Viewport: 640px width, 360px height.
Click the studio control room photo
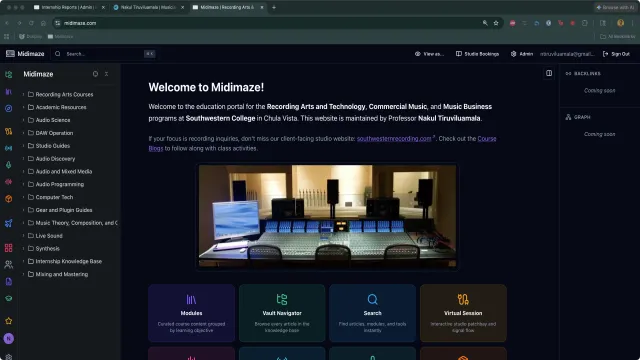coord(327,216)
